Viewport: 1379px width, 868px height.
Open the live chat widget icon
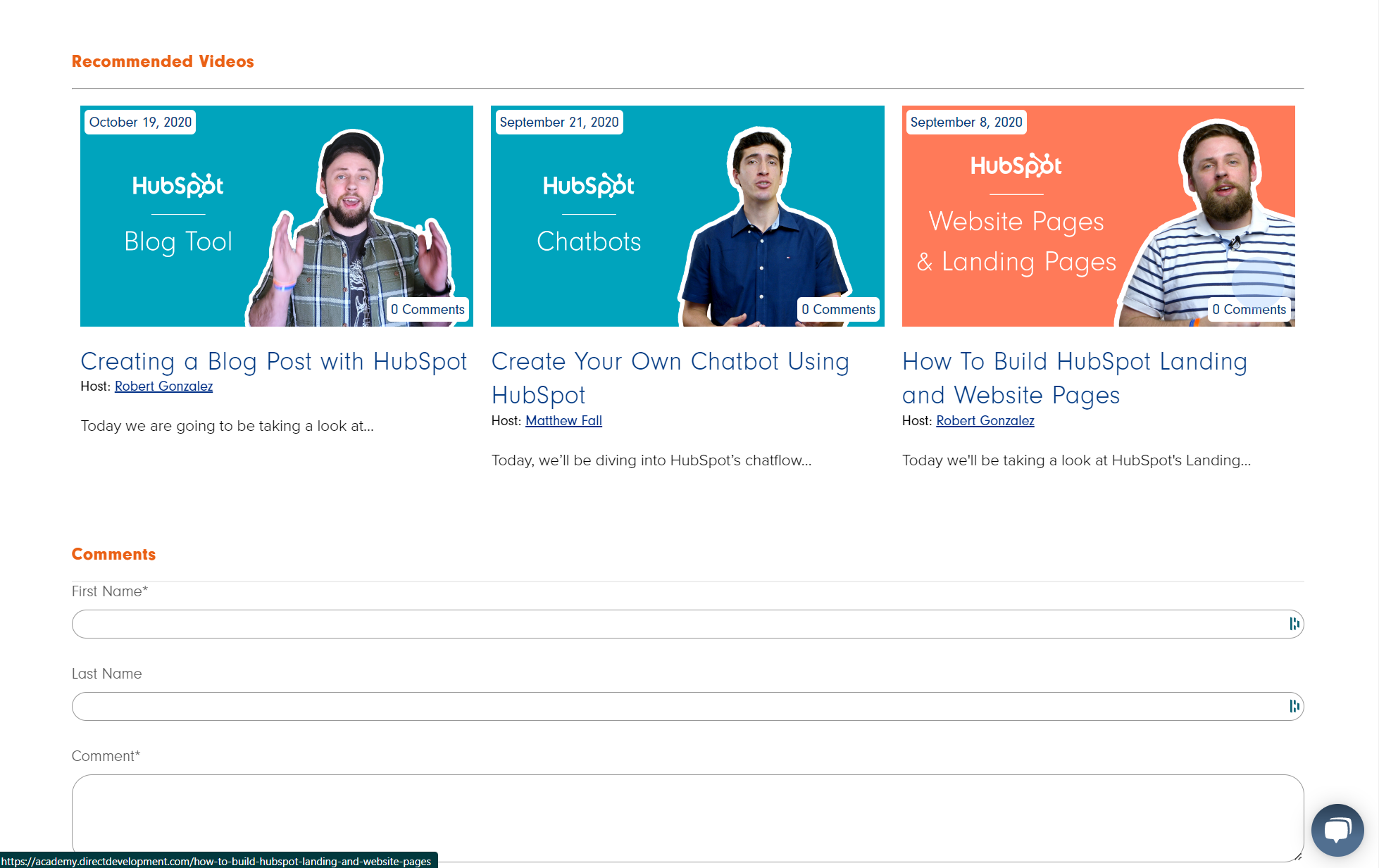(1337, 830)
